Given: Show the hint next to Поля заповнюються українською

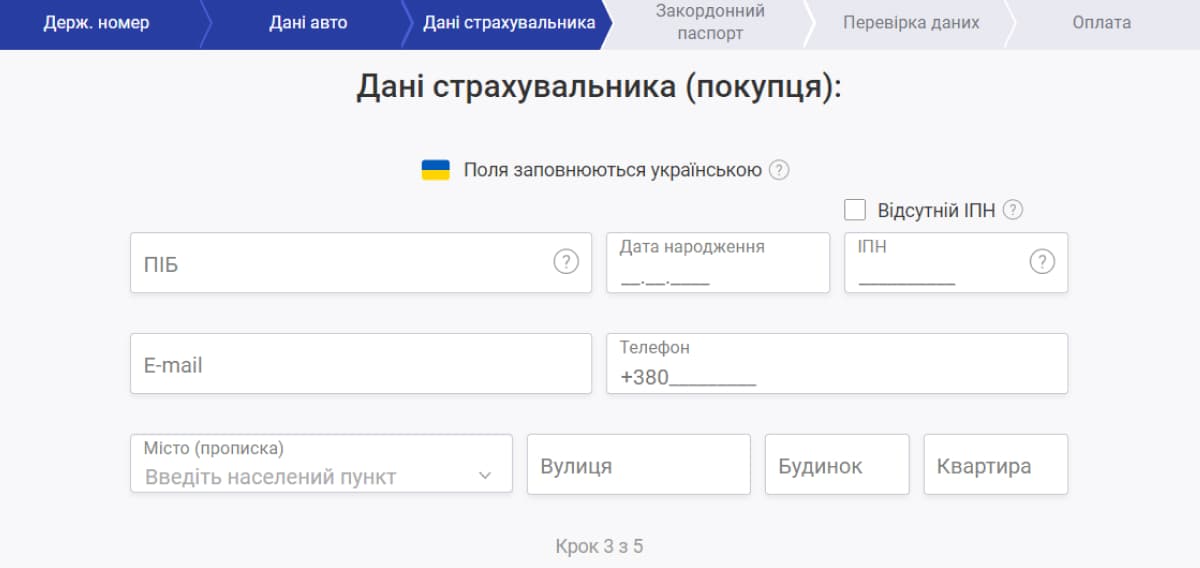Looking at the screenshot, I should tap(779, 170).
